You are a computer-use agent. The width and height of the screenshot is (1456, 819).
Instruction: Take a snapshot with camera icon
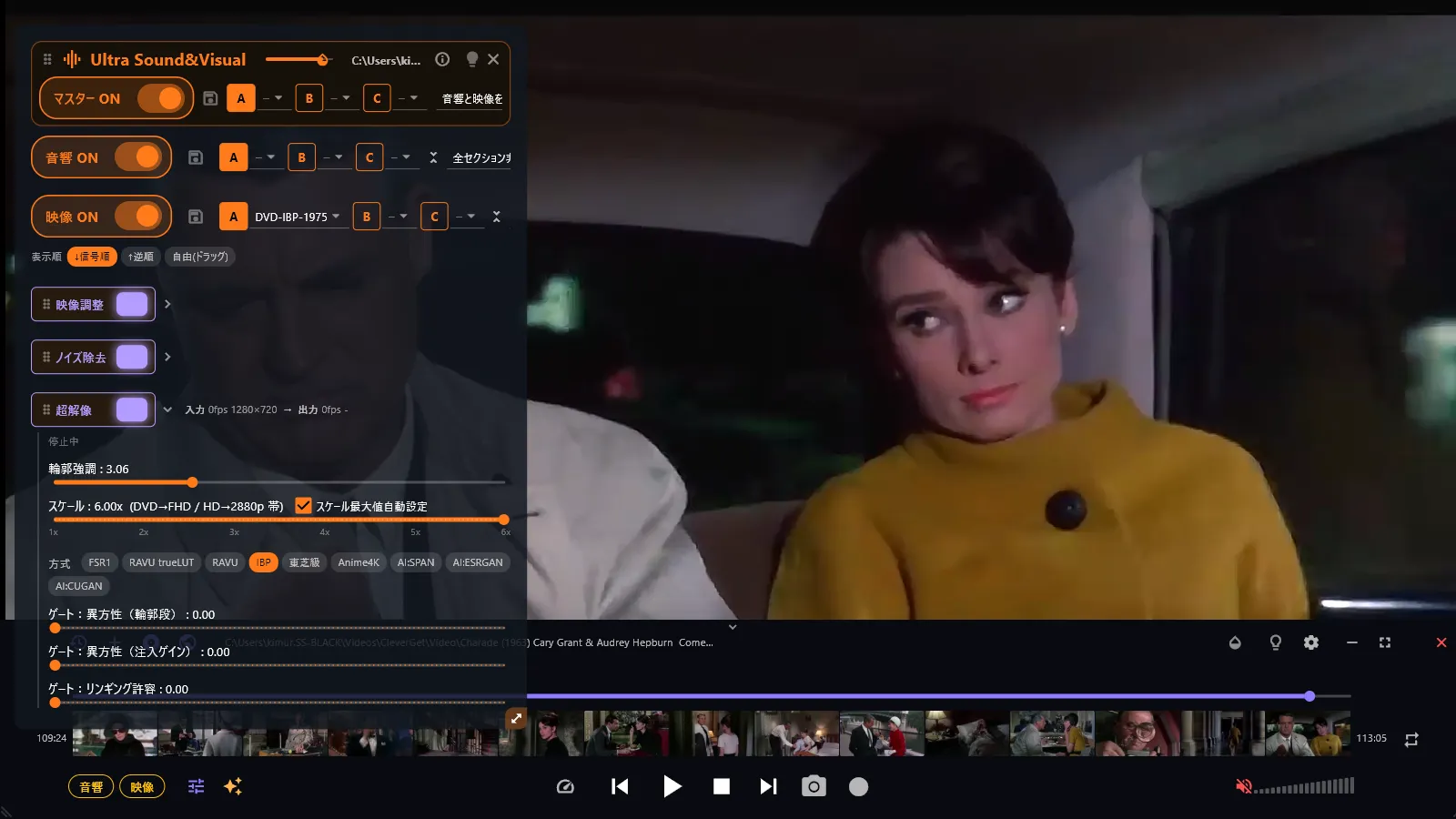pyautogui.click(x=814, y=786)
